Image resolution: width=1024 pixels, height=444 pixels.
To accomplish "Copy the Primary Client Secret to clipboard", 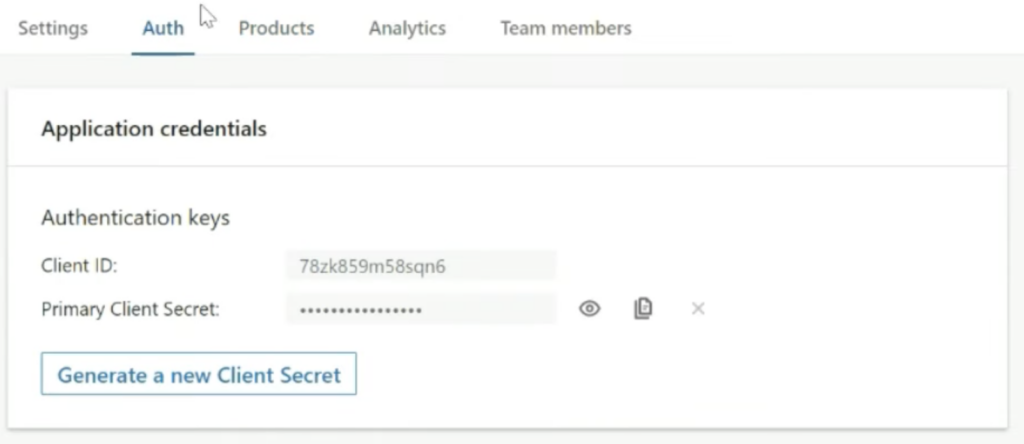I will [x=643, y=309].
